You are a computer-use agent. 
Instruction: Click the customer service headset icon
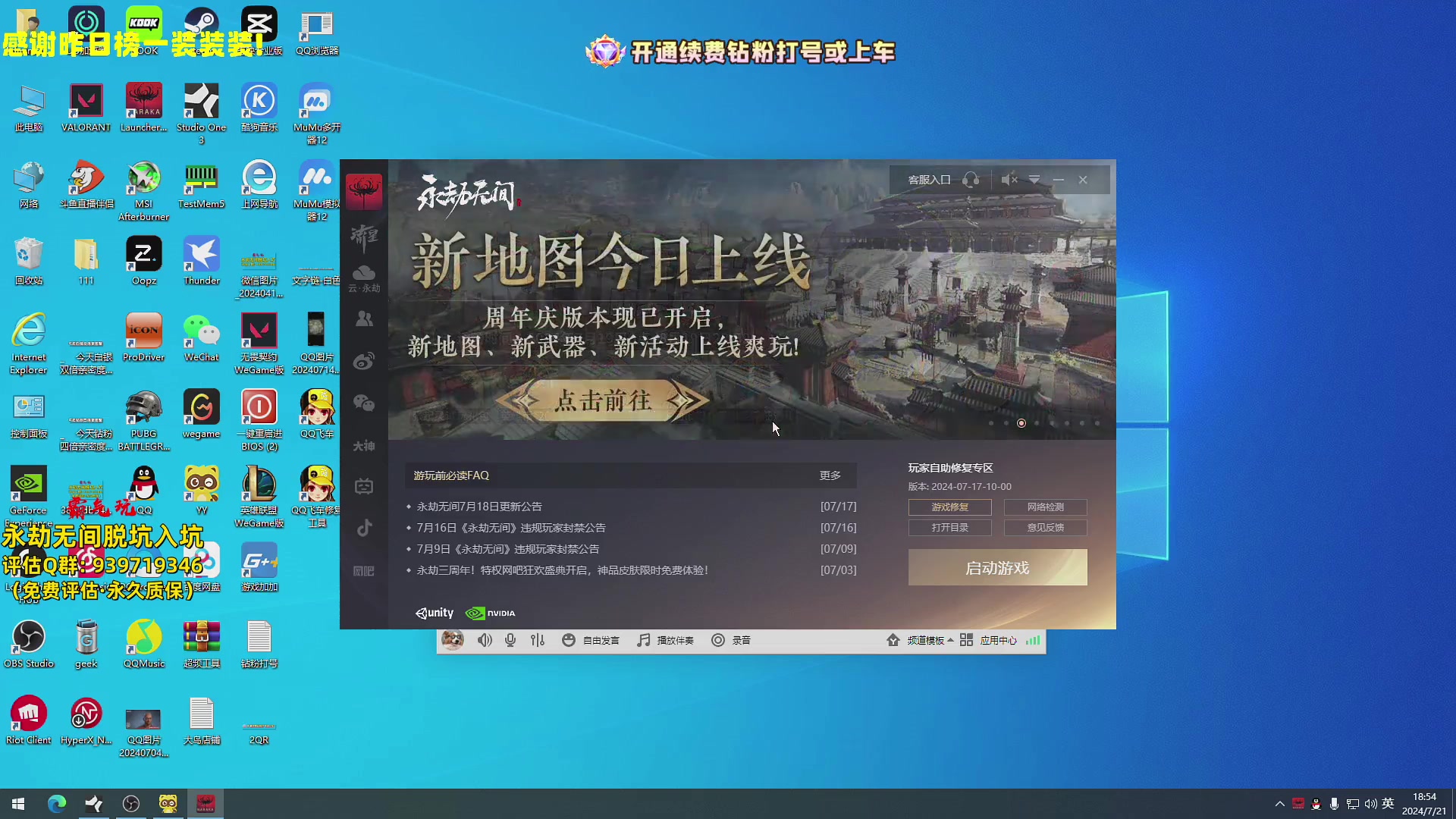point(971,180)
